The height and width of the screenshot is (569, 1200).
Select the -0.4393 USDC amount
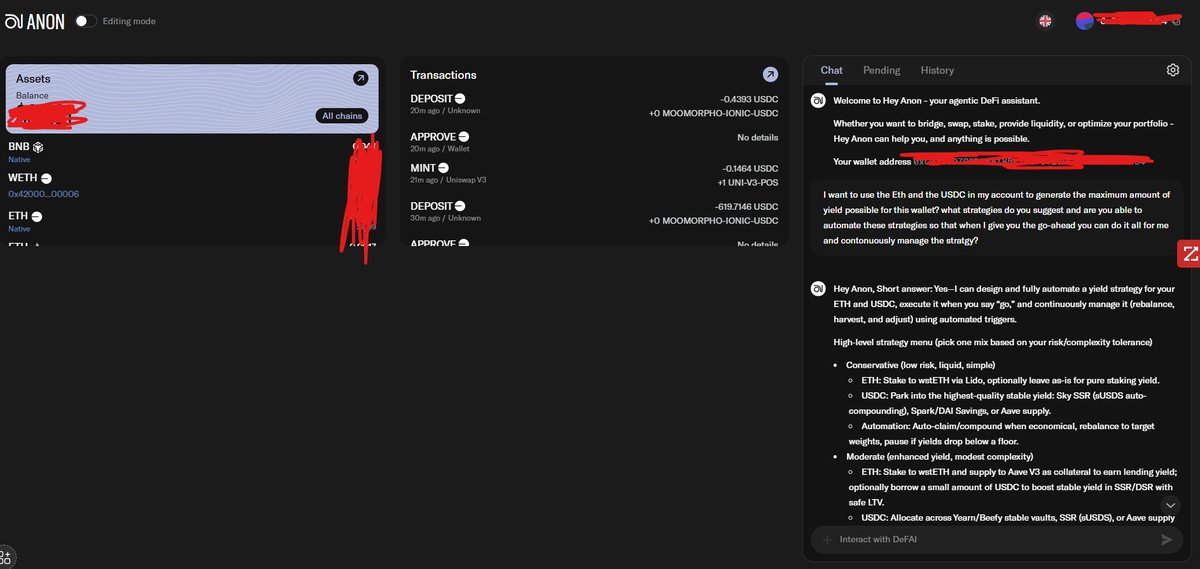749,99
